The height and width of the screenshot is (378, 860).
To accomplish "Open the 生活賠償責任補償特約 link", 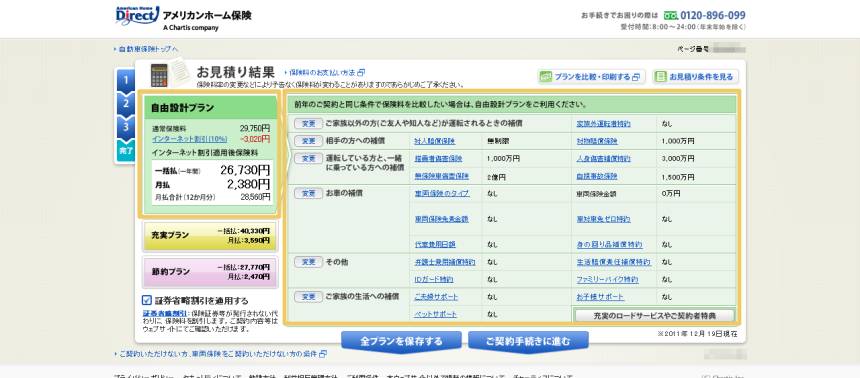I will click(x=613, y=262).
